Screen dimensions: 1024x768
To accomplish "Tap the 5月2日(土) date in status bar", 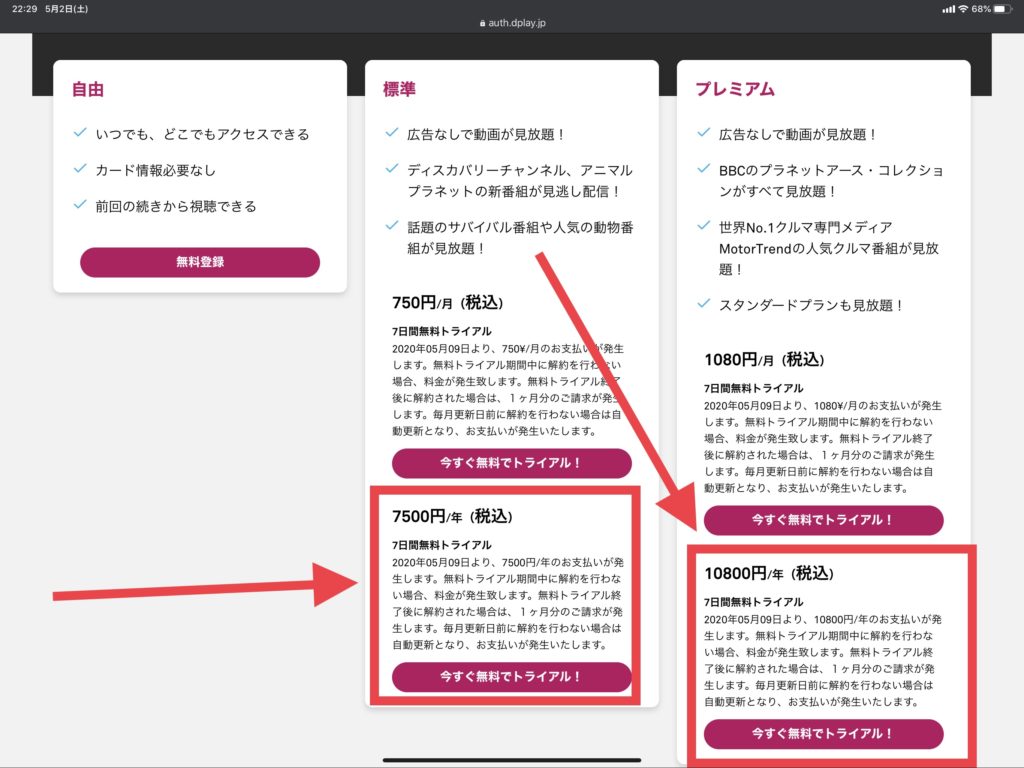I will 67,8.
